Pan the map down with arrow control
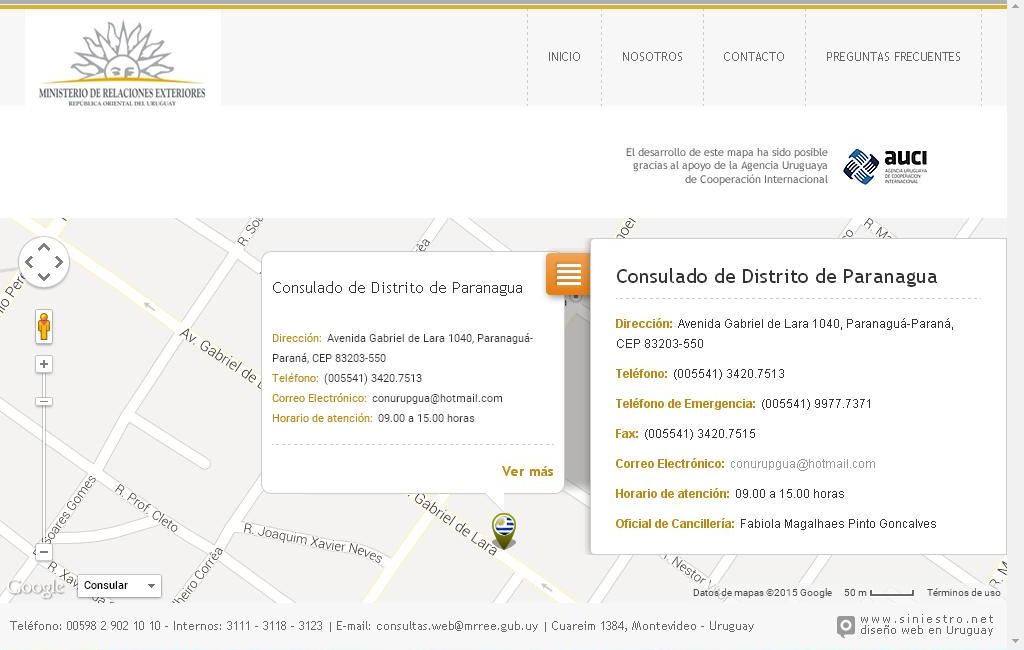The height and width of the screenshot is (650, 1024). (44, 277)
